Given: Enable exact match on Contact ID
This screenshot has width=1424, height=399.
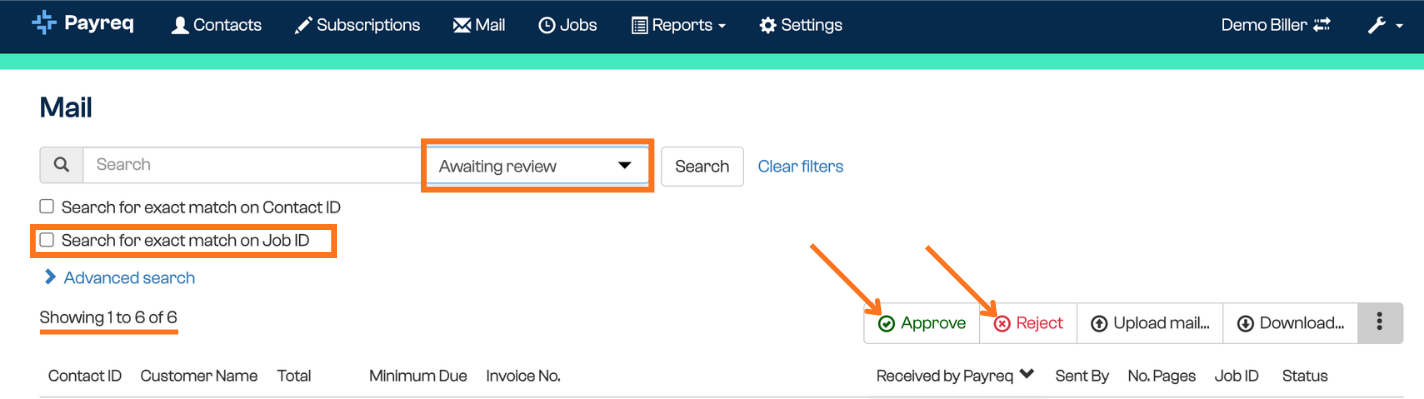Looking at the screenshot, I should tap(46, 207).
